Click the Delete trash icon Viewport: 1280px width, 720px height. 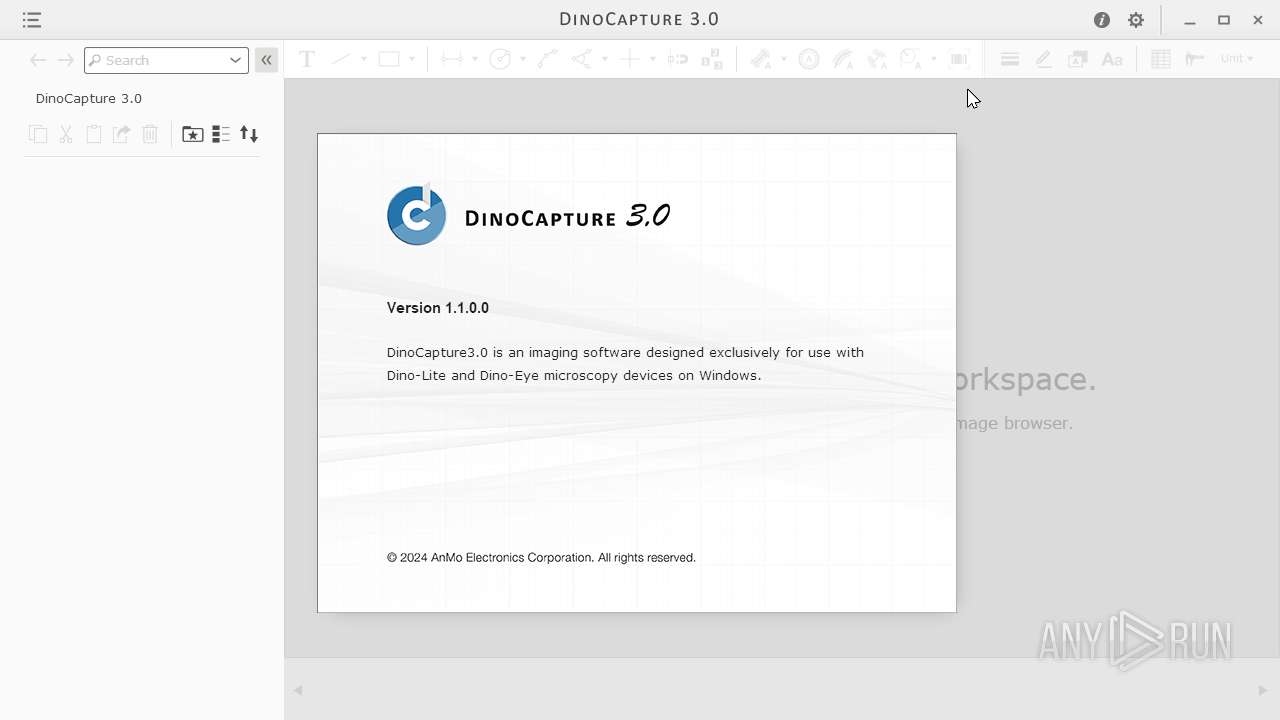(x=150, y=134)
